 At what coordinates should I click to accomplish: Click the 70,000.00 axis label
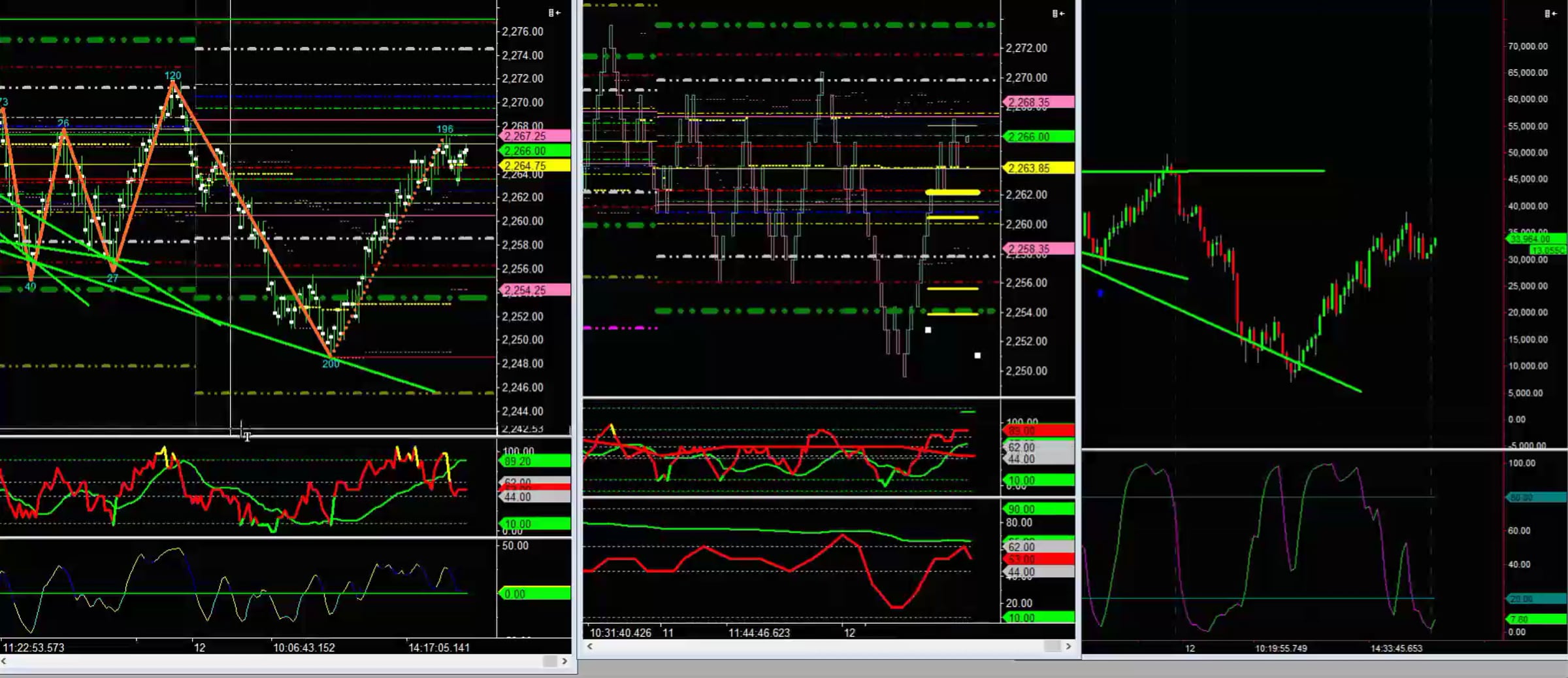pyautogui.click(x=1527, y=46)
